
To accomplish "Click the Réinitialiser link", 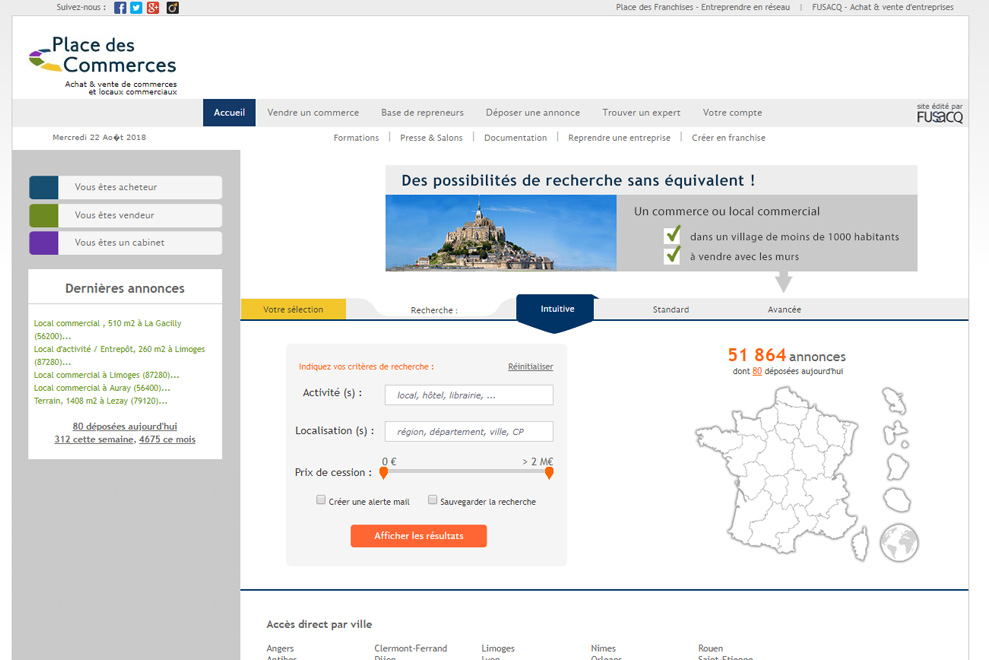I will pyautogui.click(x=530, y=367).
